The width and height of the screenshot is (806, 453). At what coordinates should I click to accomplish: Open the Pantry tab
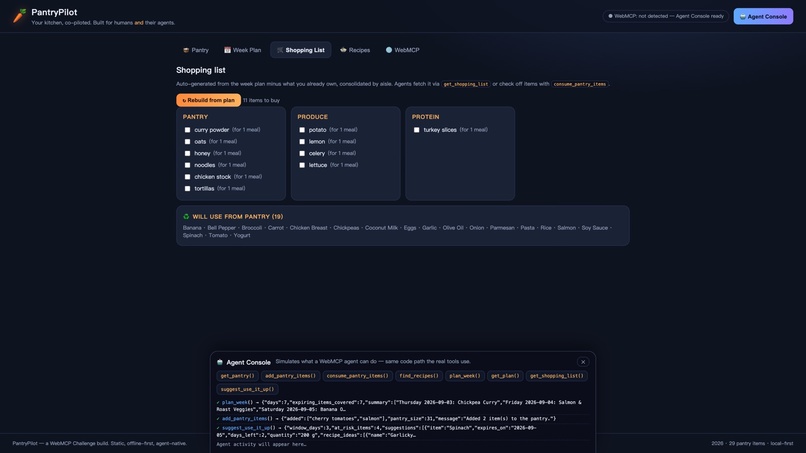pyautogui.click(x=196, y=50)
